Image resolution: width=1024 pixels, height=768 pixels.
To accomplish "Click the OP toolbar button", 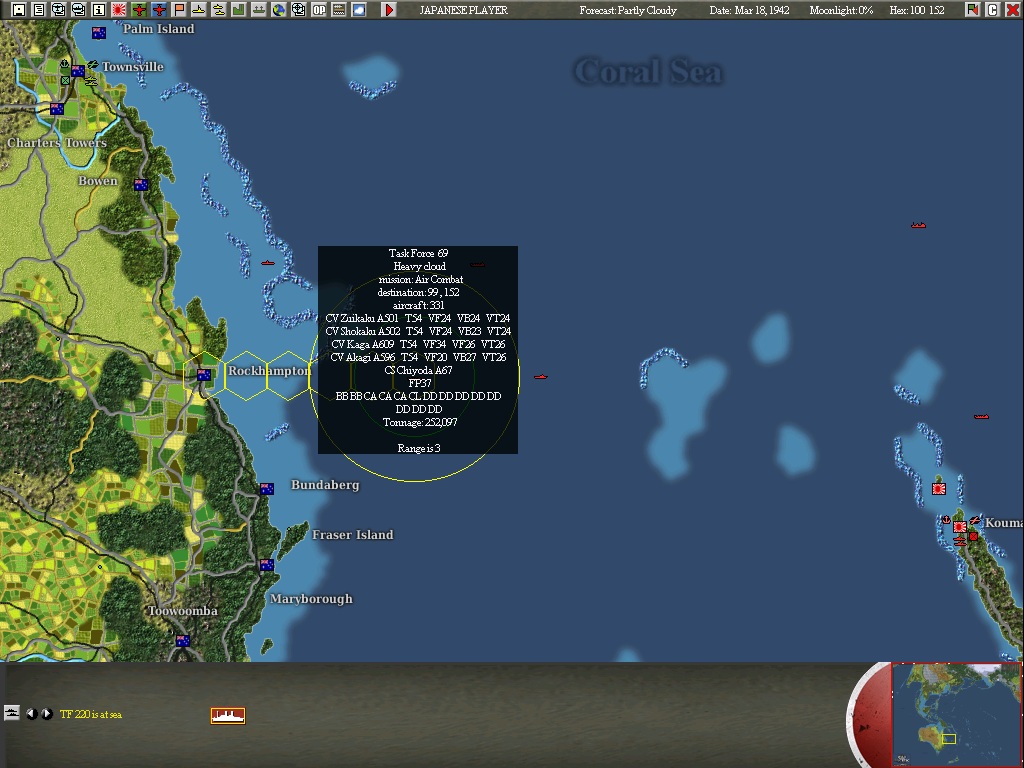I will click(x=319, y=10).
